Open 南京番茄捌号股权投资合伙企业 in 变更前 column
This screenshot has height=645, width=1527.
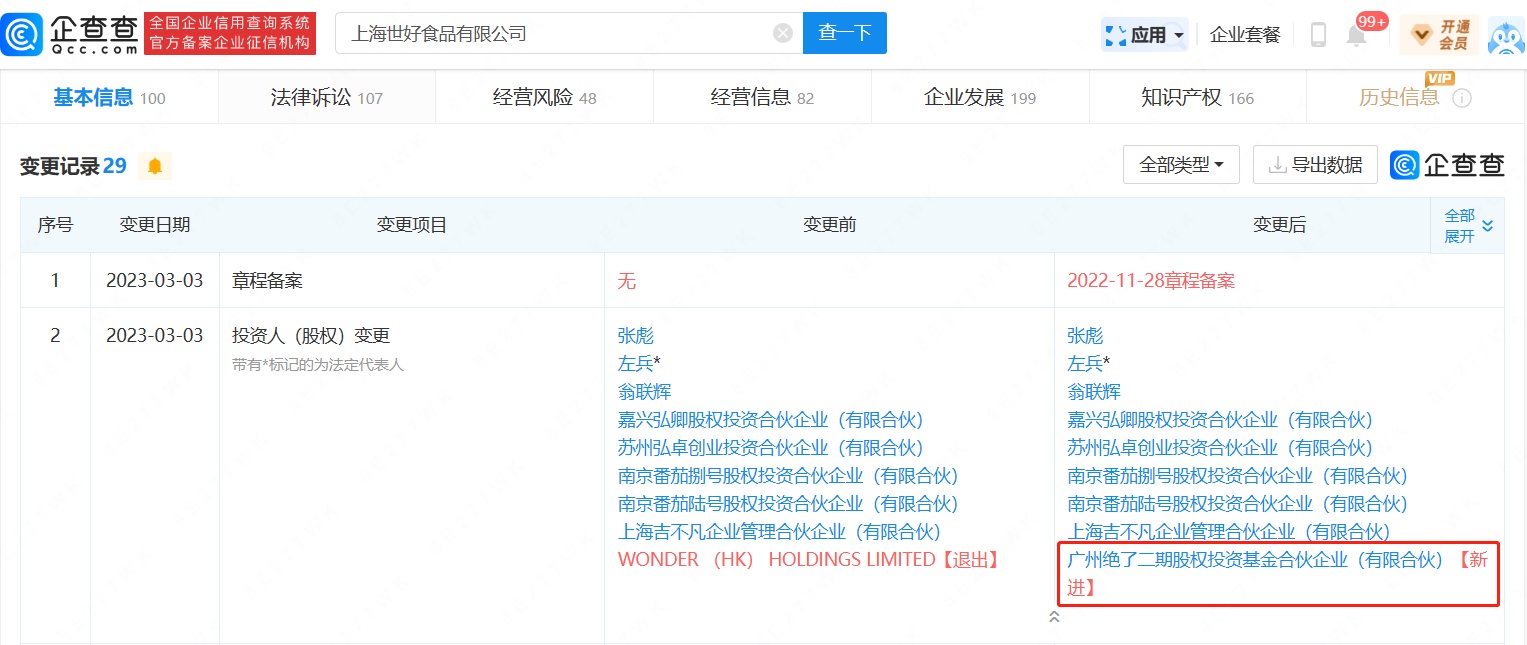tap(788, 476)
